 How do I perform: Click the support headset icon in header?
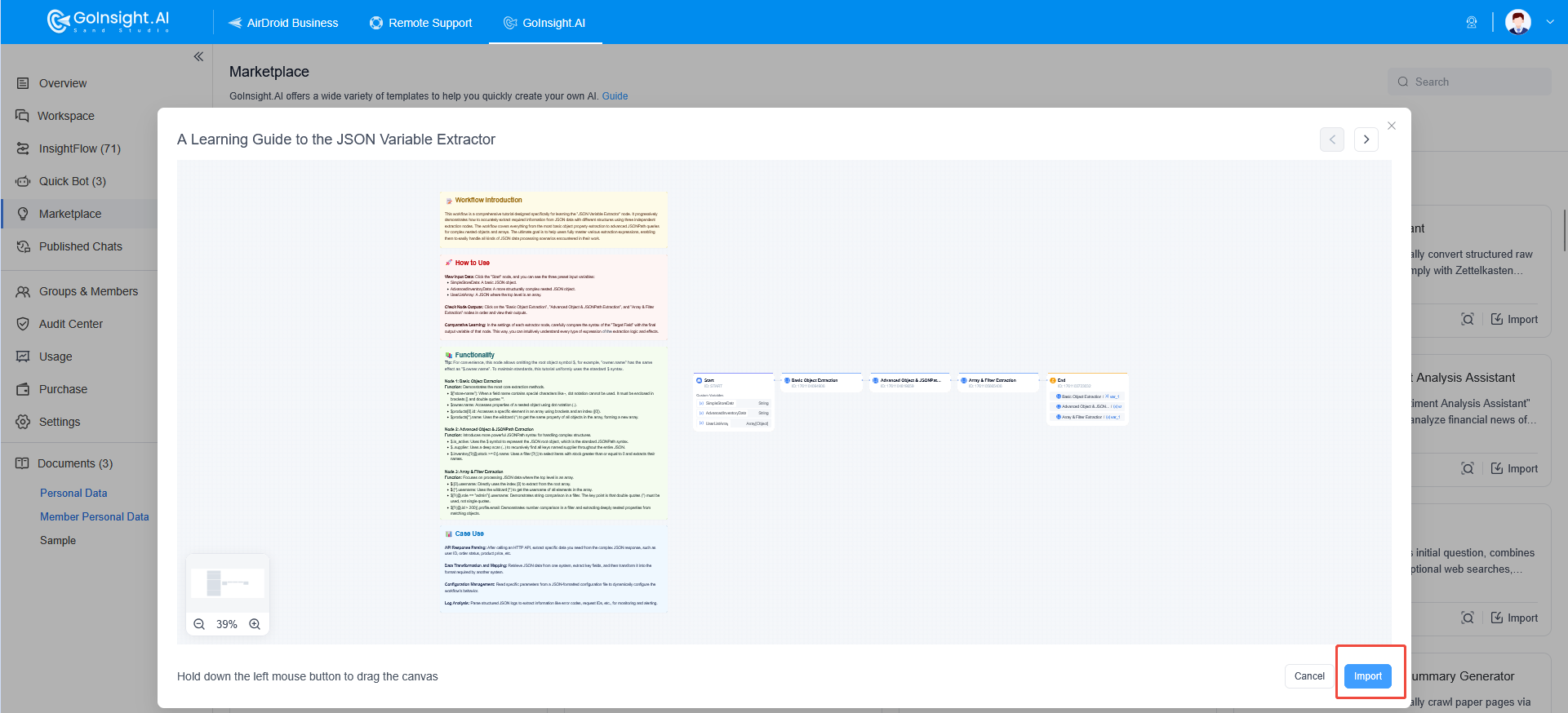[x=1472, y=22]
